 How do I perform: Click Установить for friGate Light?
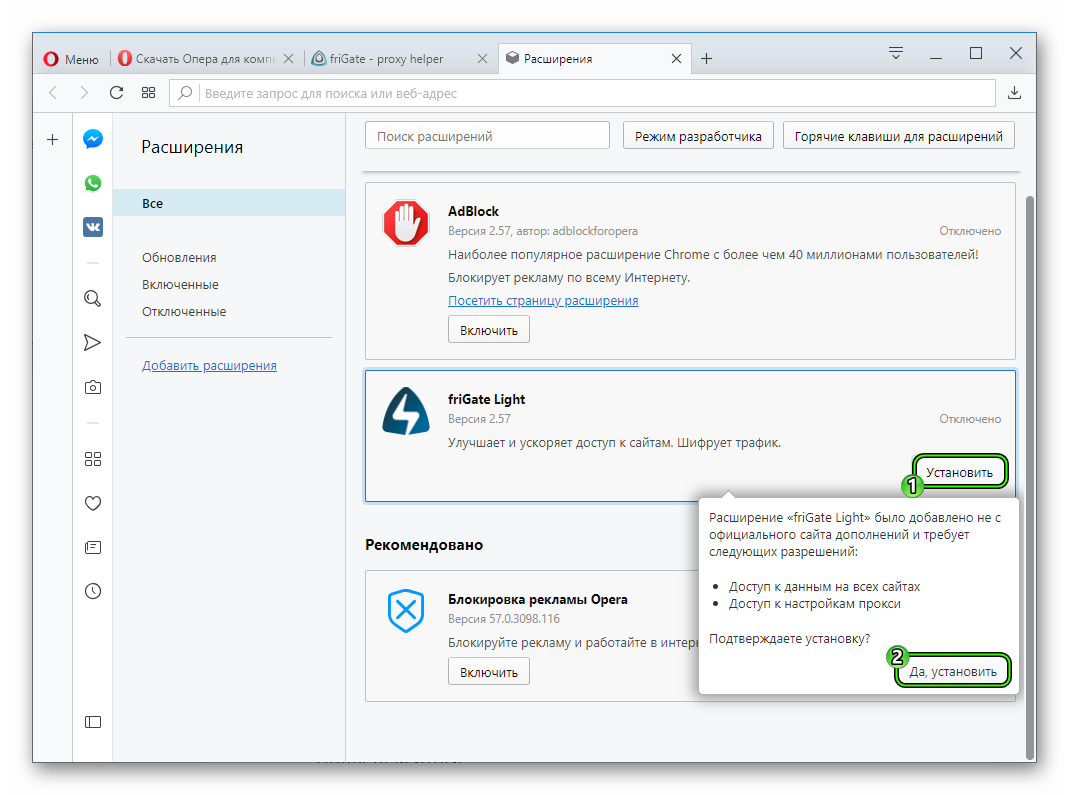point(959,472)
